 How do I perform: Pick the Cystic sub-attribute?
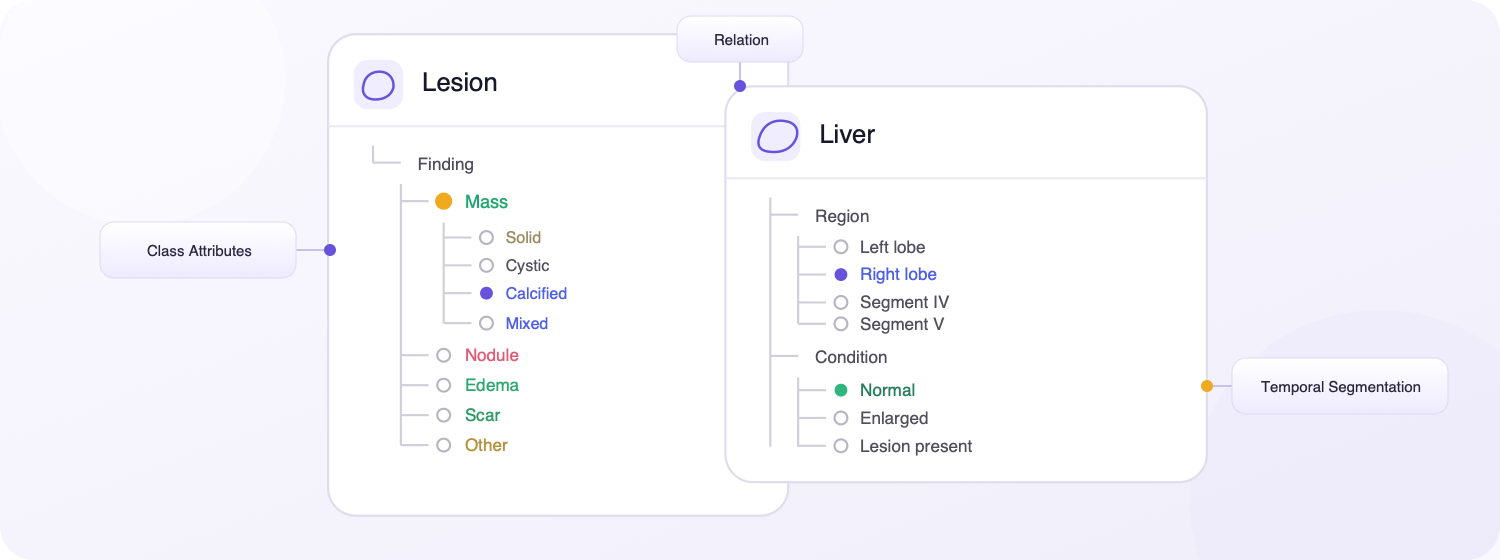click(515, 265)
